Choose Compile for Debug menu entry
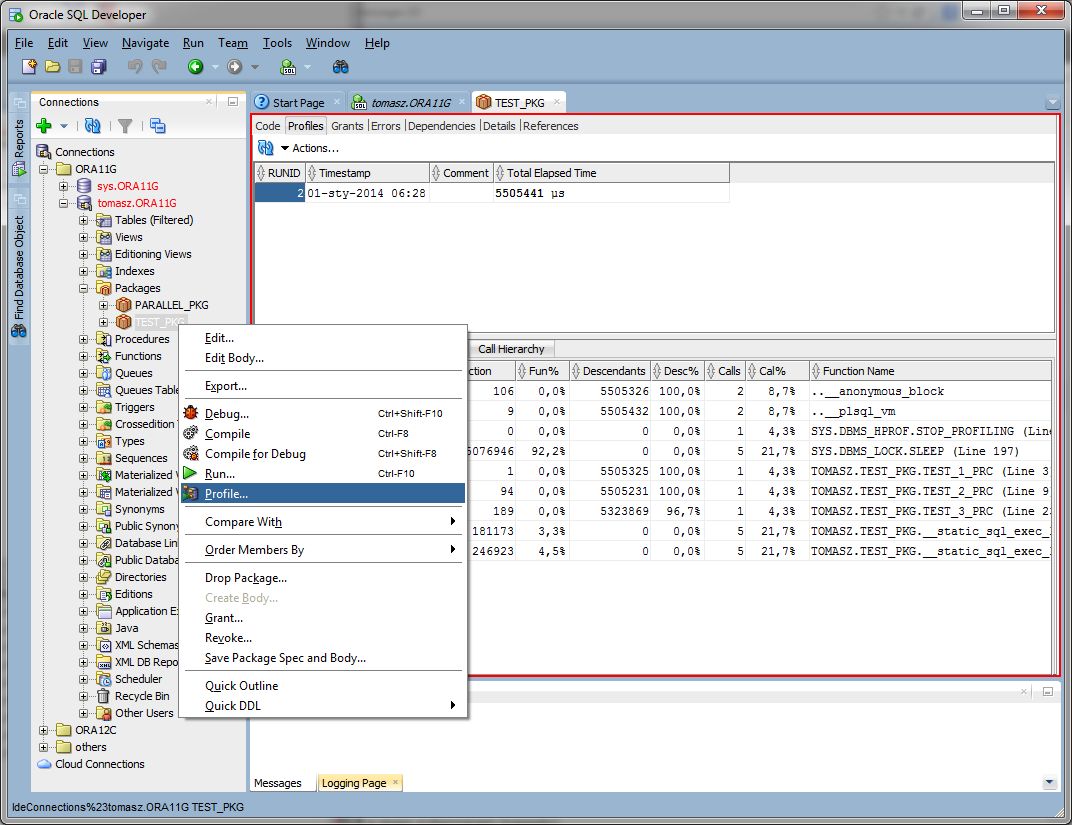Viewport: 1072px width, 825px height. coord(323,454)
